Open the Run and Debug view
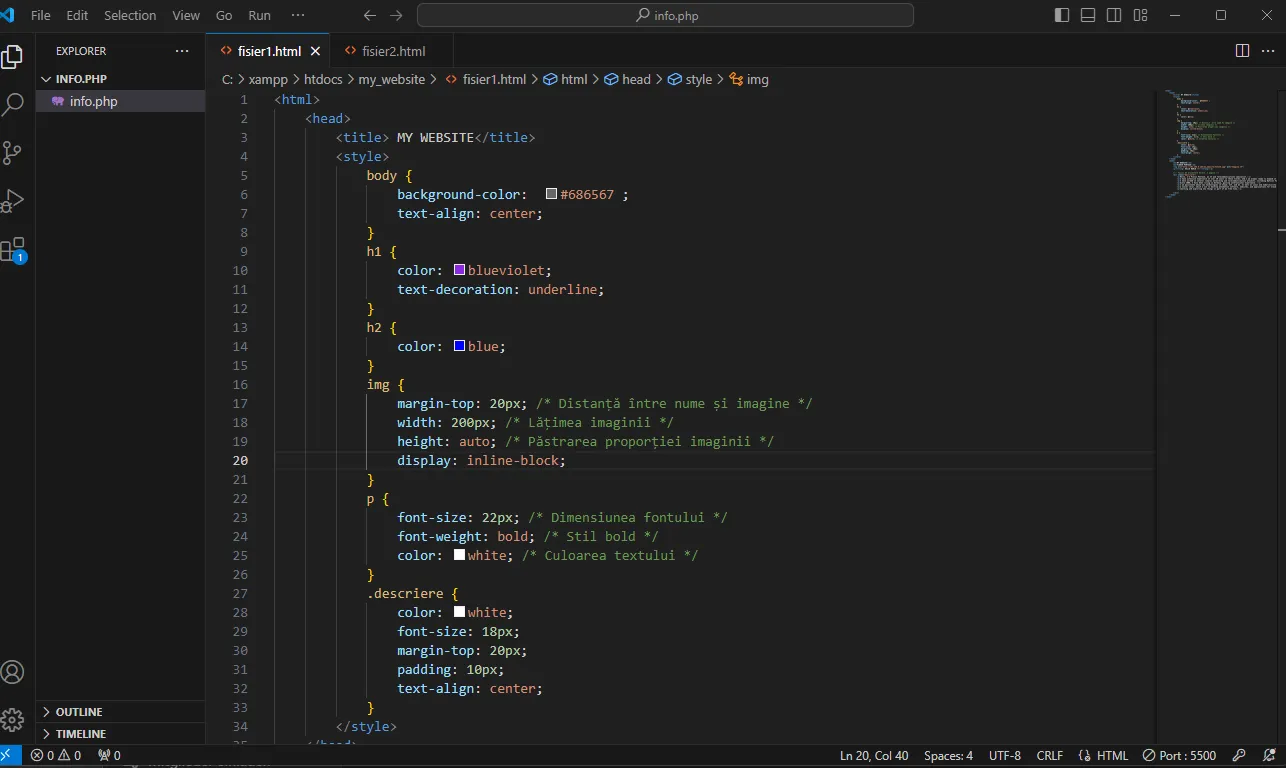1286x768 pixels. [13, 201]
